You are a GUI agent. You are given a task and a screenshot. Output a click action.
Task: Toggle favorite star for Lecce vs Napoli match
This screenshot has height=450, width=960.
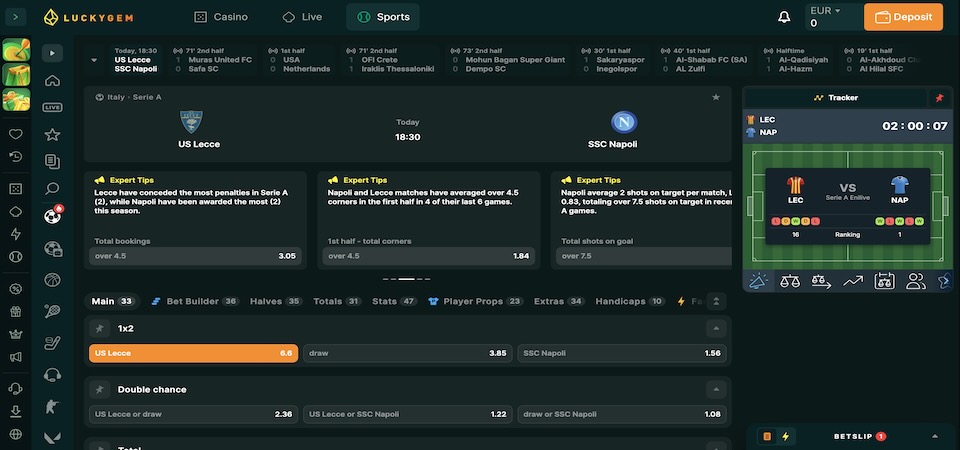[716, 97]
